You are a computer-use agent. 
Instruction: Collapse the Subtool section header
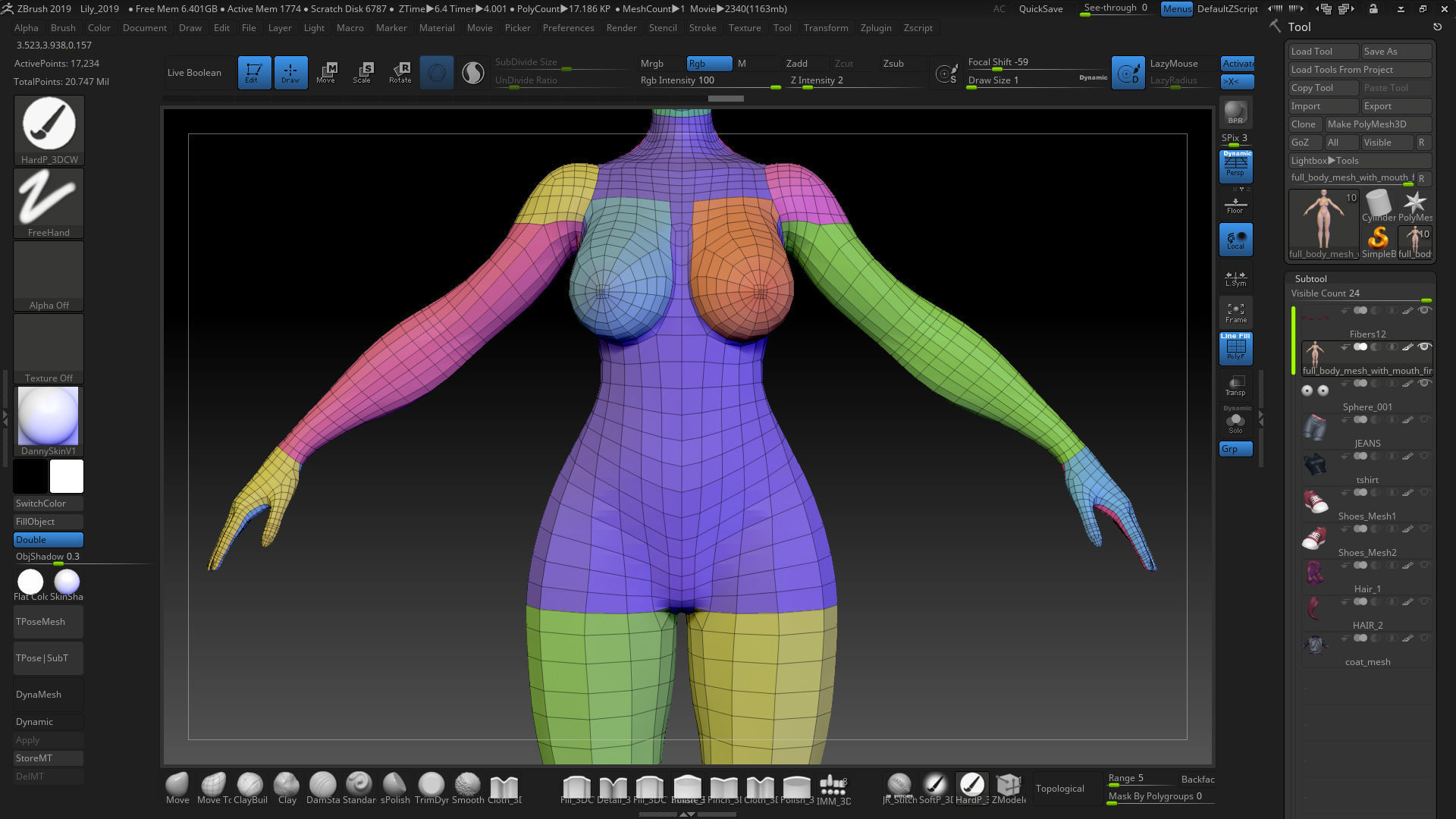coord(1310,279)
